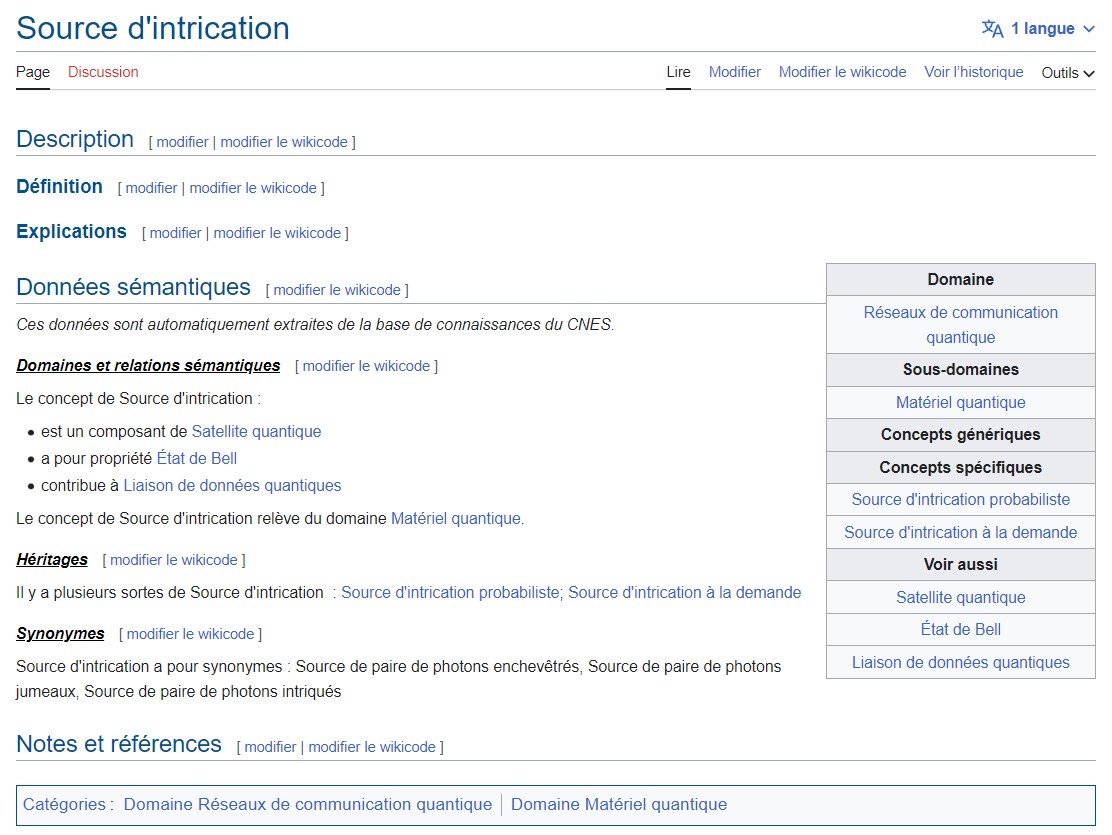
Task: Click modifier le wikicode beside Définition
Action: (253, 188)
